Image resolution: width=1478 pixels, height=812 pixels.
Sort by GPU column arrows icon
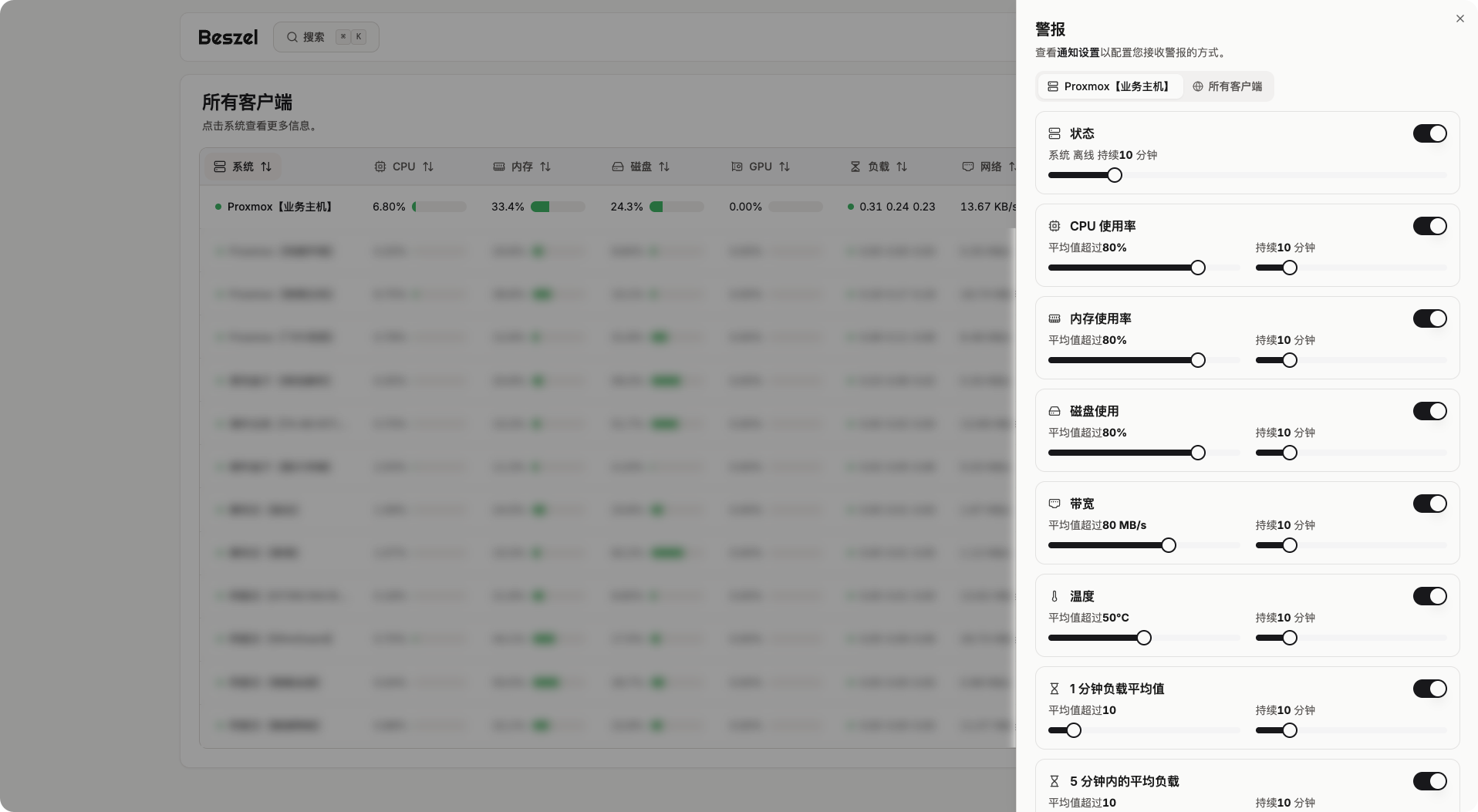click(785, 167)
